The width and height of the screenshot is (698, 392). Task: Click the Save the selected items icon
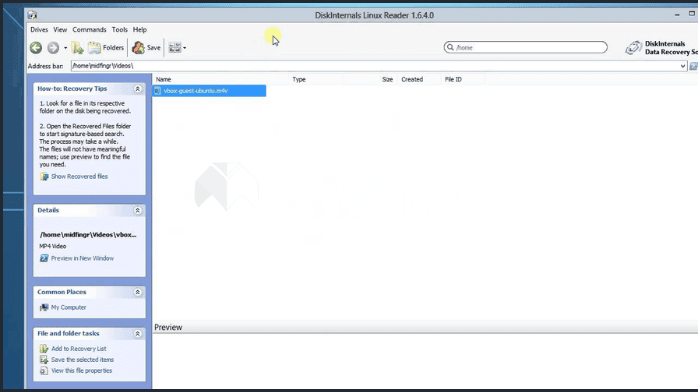44,360
